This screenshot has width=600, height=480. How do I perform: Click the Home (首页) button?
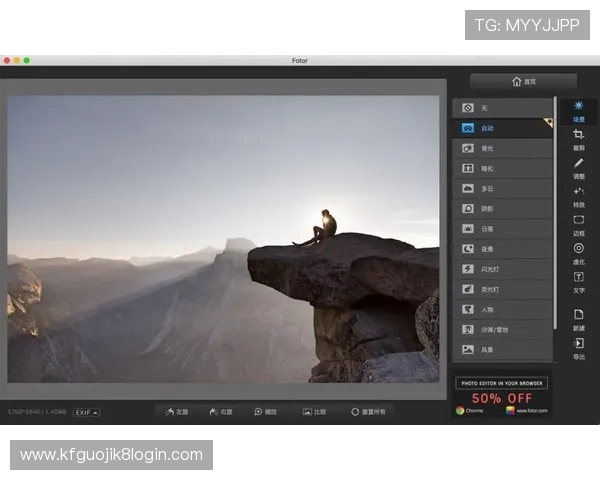tap(523, 82)
